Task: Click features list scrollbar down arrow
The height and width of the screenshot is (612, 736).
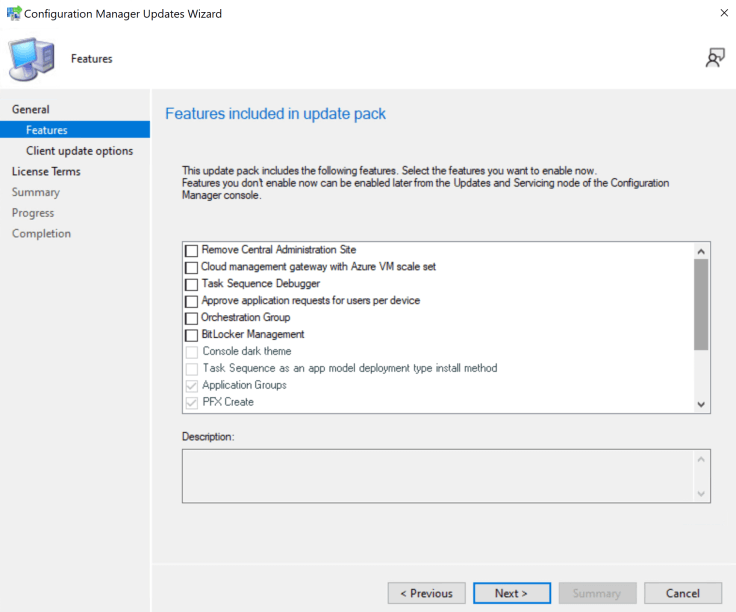Action: pos(701,404)
